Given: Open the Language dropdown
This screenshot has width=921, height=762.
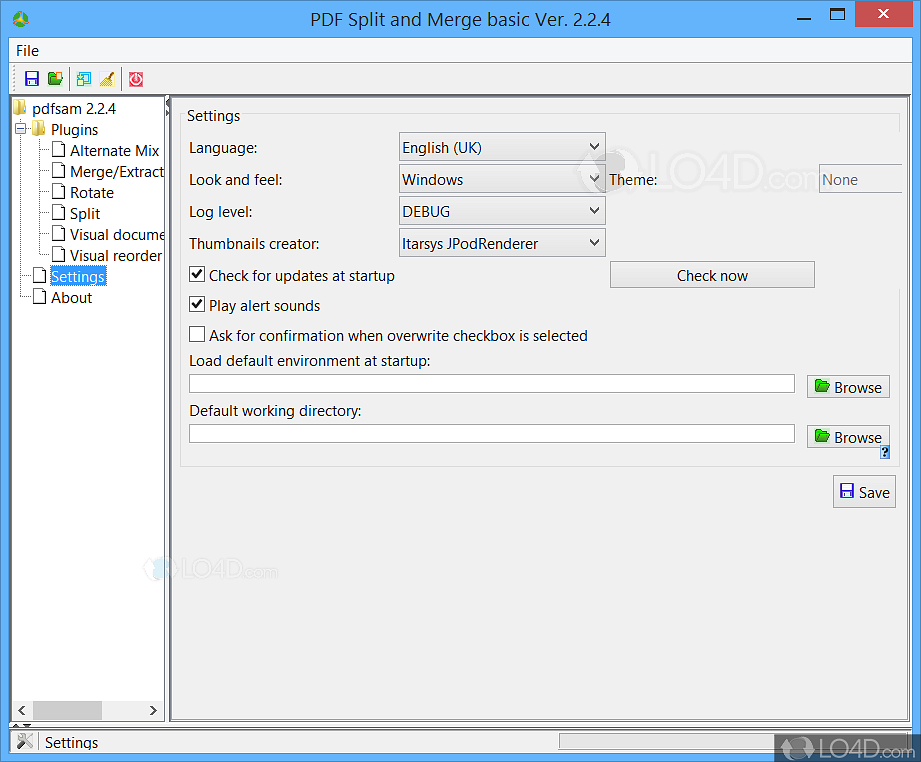Looking at the screenshot, I should click(502, 147).
